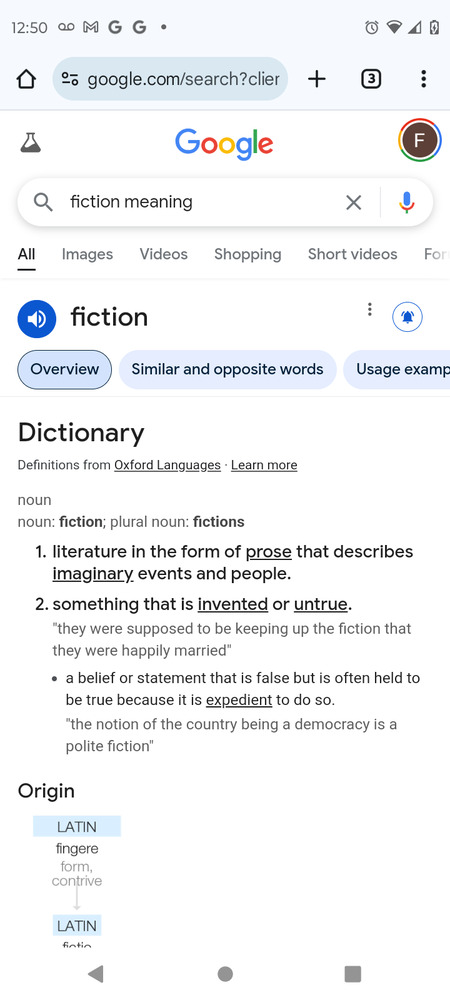Switch to Videos results tab
The width and height of the screenshot is (450, 1000).
click(x=164, y=254)
